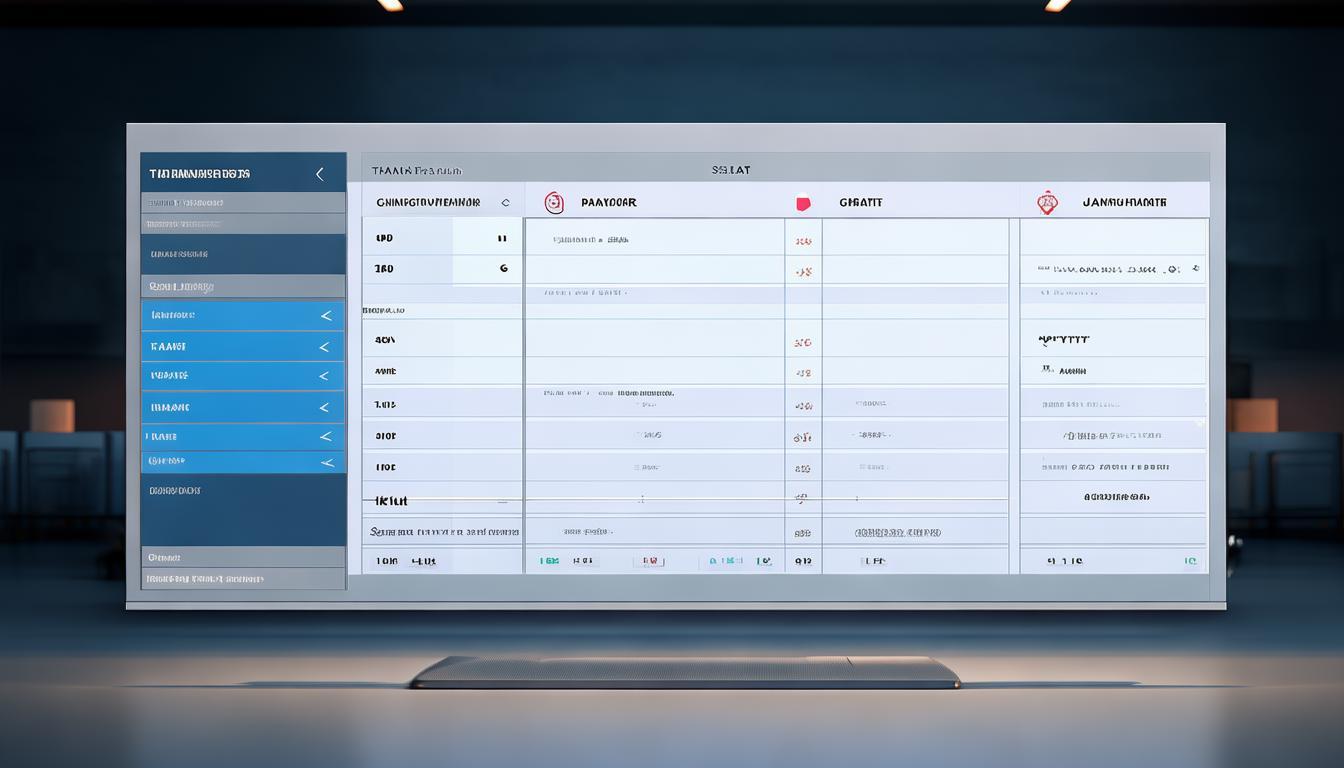Click the red square icon beside GHATT

click(801, 203)
